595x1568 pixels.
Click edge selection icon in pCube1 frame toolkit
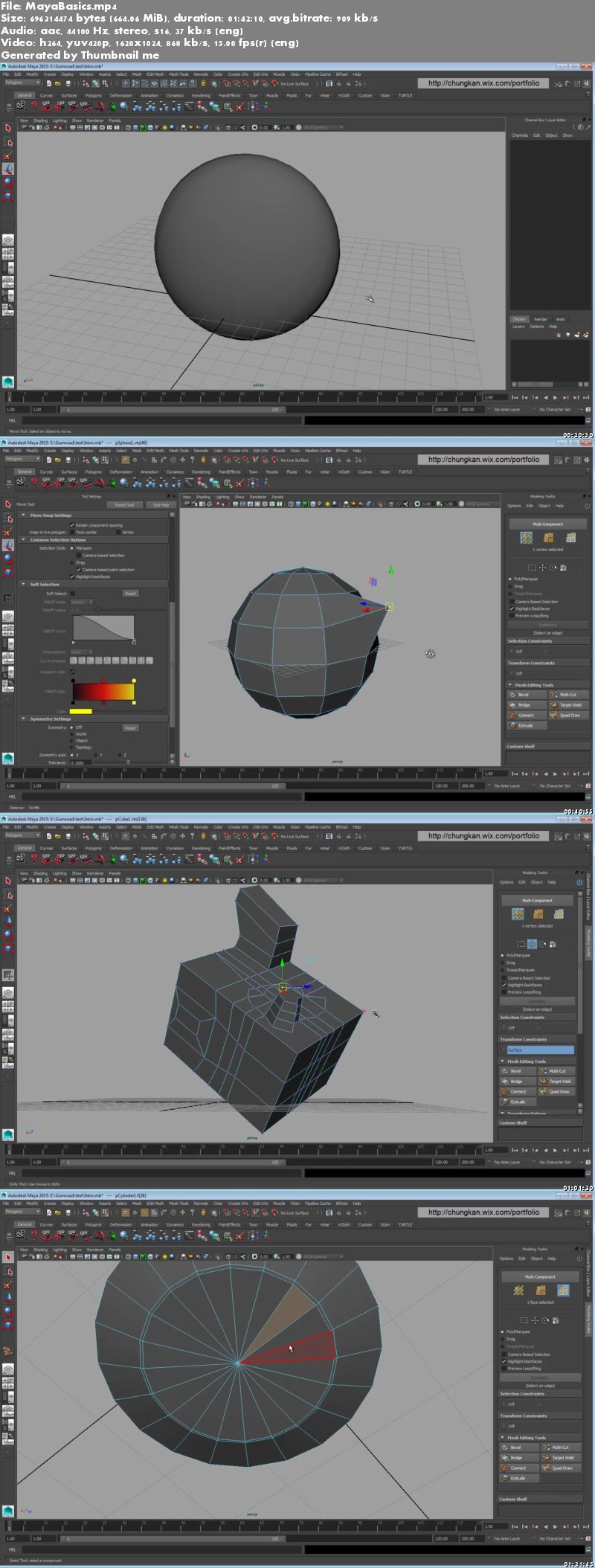(x=538, y=913)
